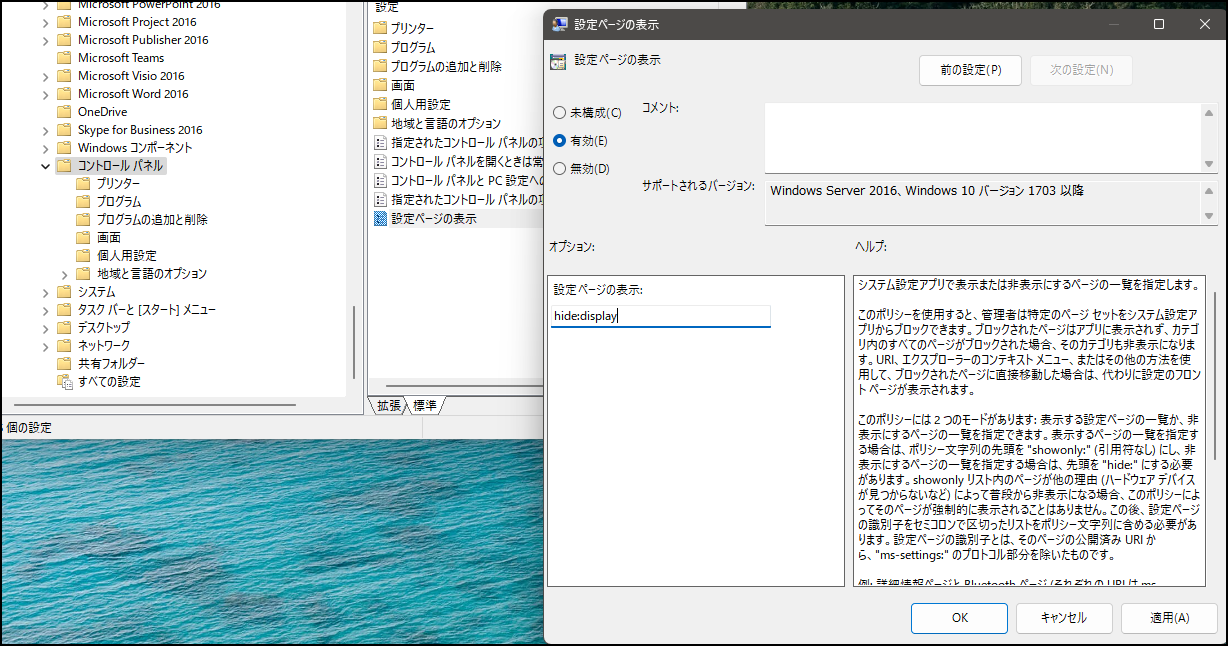Click the コントロール パネルと PC 設定 policy icon
Viewport: 1228px width, 646px height.
tap(380, 180)
